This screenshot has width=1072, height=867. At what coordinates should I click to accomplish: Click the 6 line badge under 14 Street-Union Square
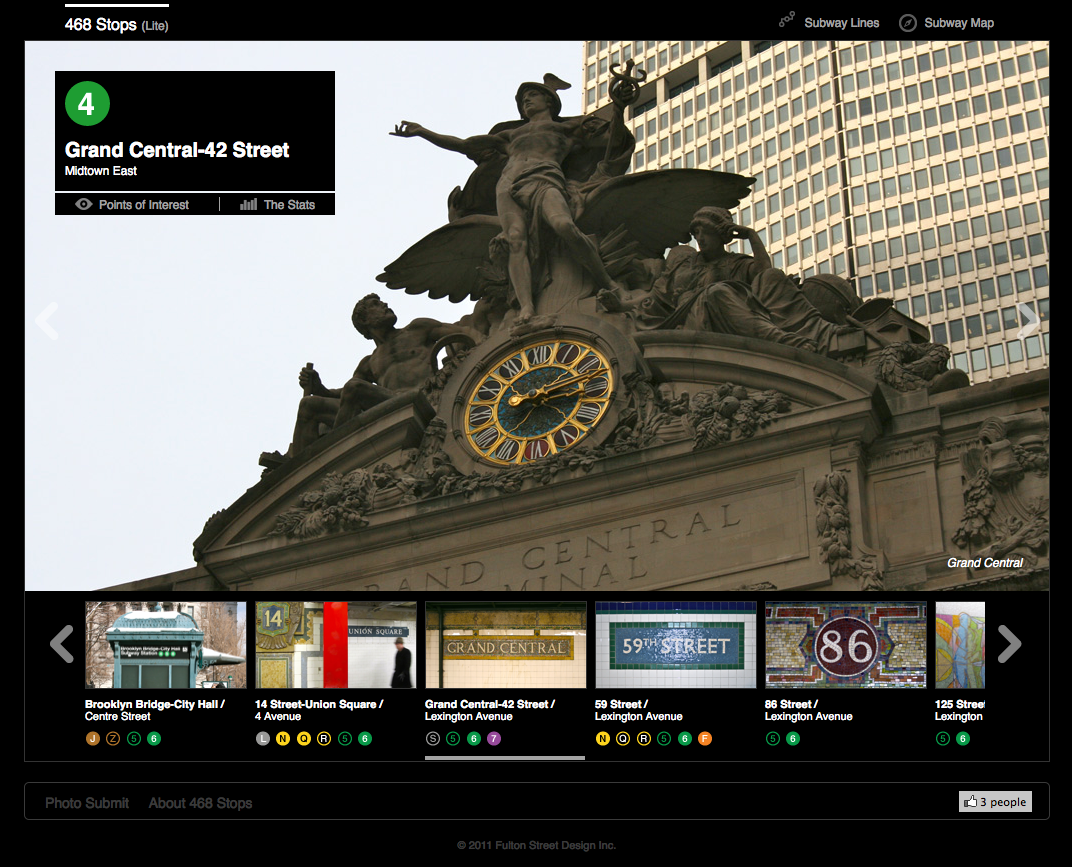(x=365, y=738)
